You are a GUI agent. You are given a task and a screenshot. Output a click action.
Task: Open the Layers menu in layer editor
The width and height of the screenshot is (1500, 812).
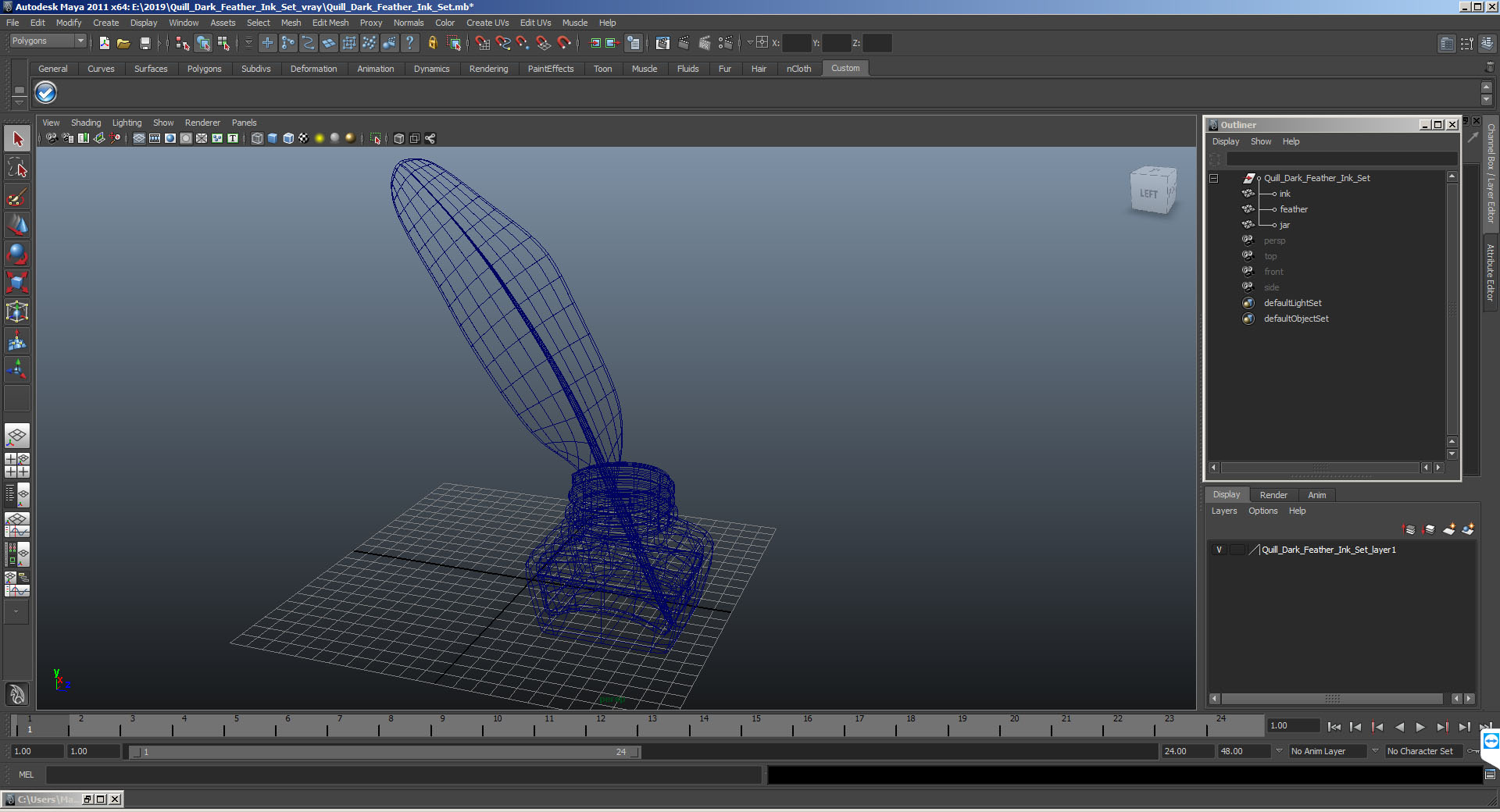(1224, 511)
